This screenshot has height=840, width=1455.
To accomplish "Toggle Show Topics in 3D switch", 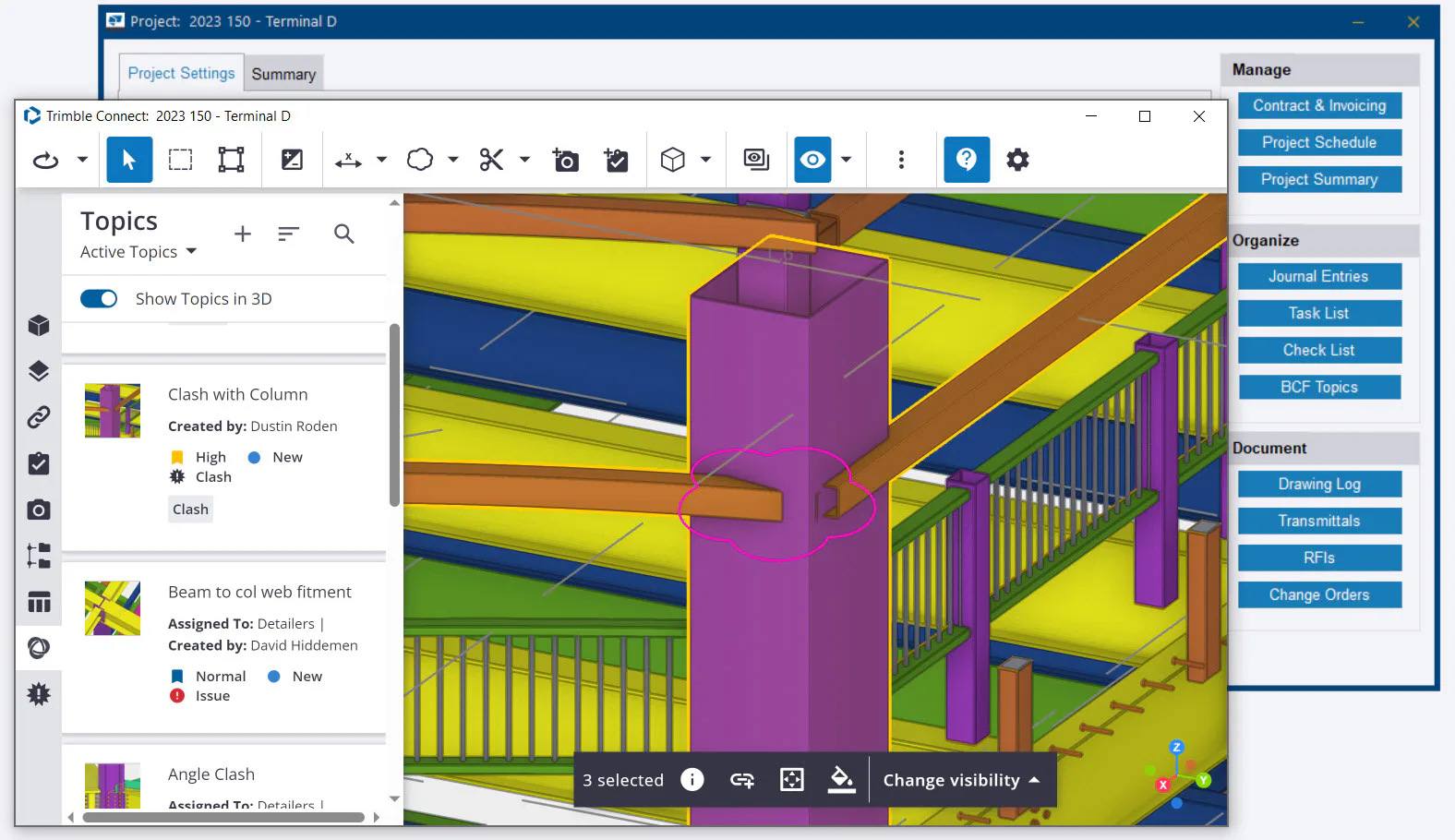I will [x=99, y=299].
